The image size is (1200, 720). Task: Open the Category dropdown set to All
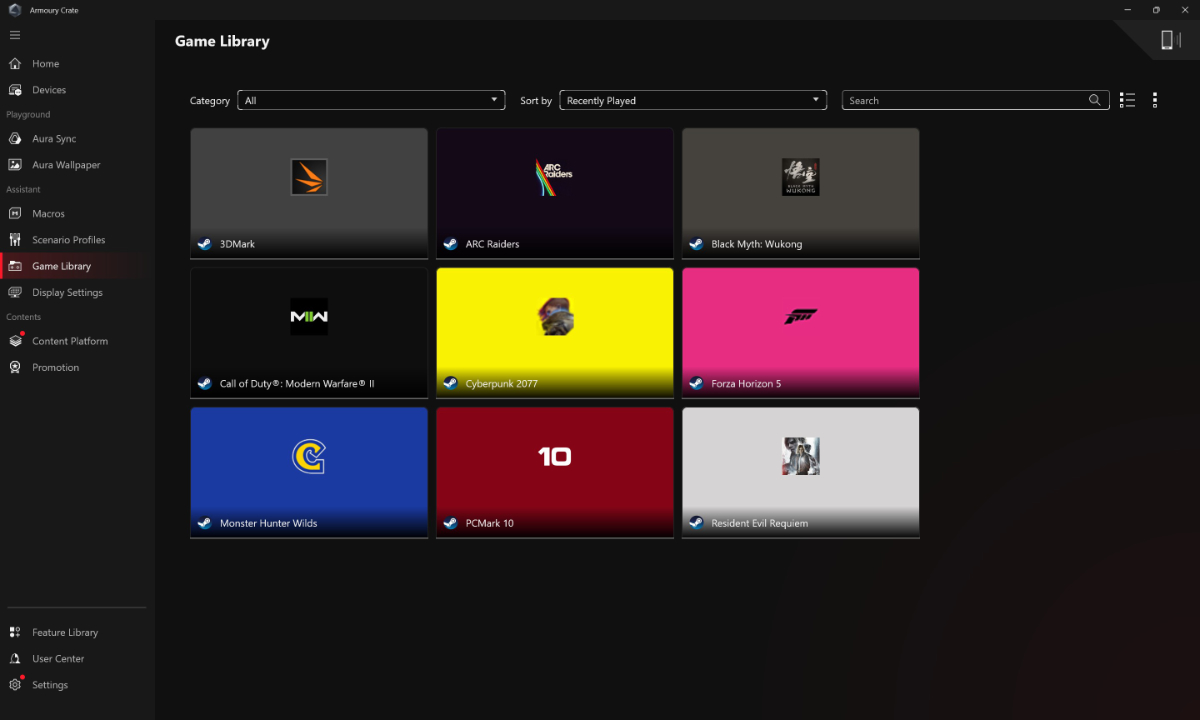[x=371, y=100]
